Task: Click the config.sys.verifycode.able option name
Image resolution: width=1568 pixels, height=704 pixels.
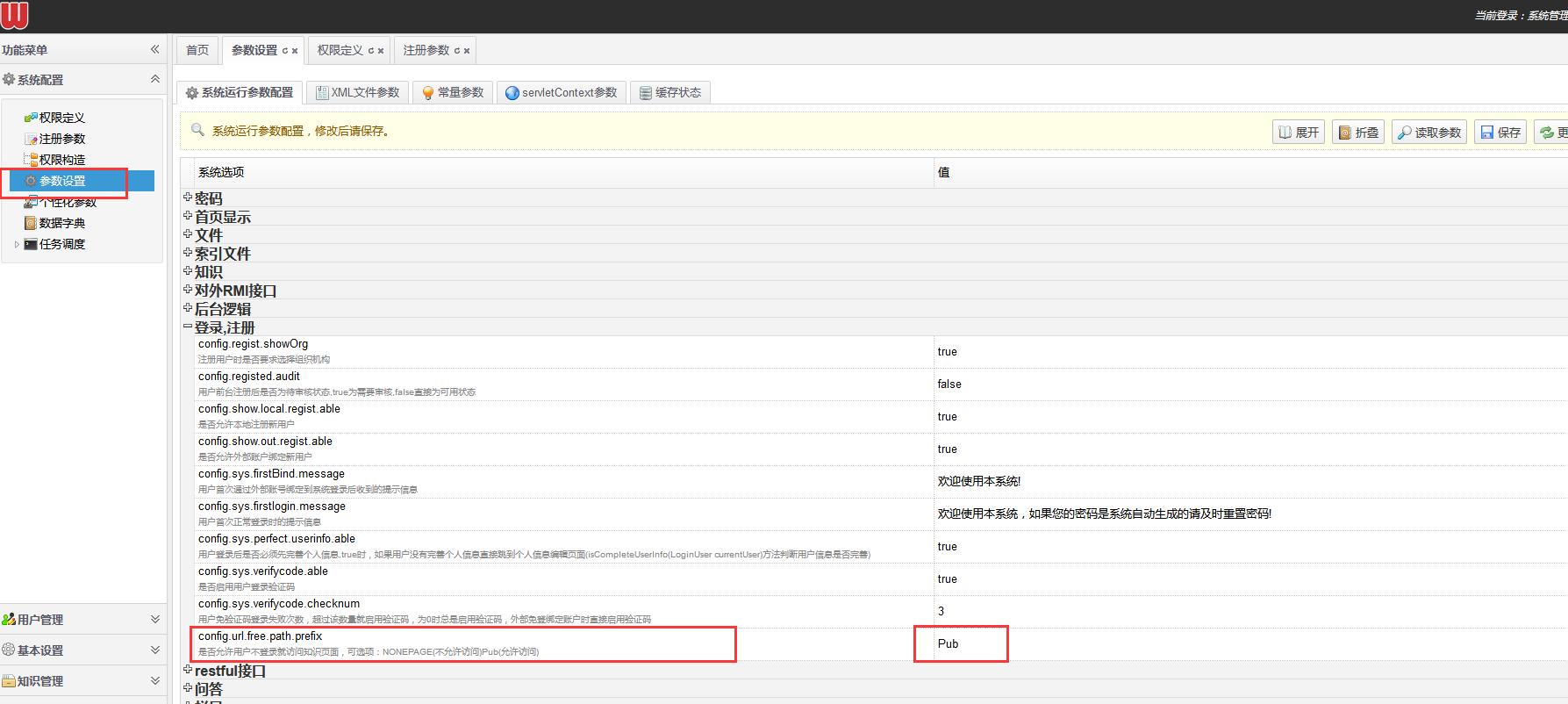Action: coord(263,571)
